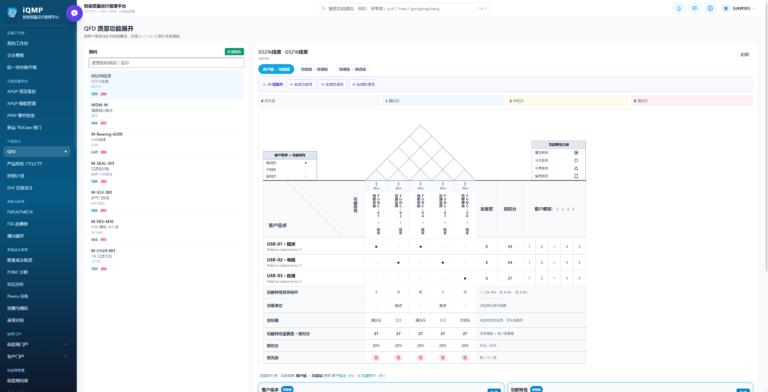The image size is (768, 392).
Task: Select the active 客户域 → 功能域 tab
Action: click(276, 69)
